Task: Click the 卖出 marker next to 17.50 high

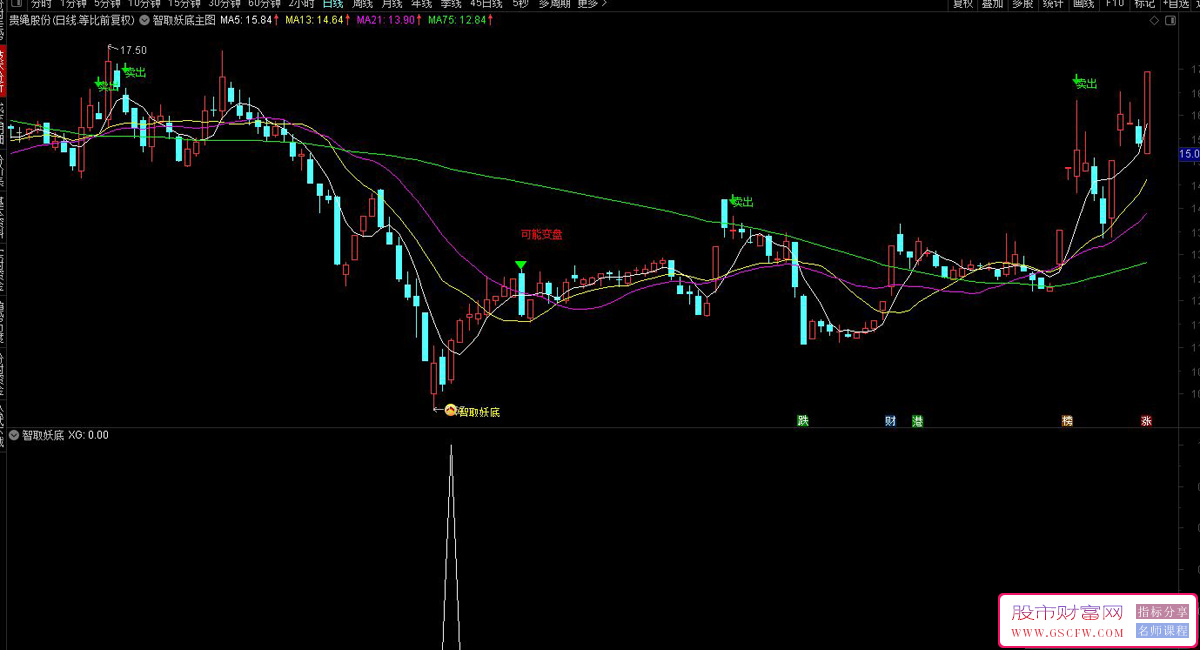Action: point(134,71)
